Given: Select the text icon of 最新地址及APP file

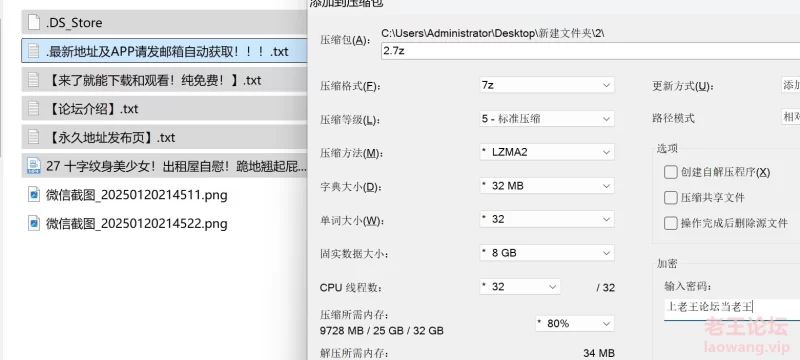Looking at the screenshot, I should [34, 51].
